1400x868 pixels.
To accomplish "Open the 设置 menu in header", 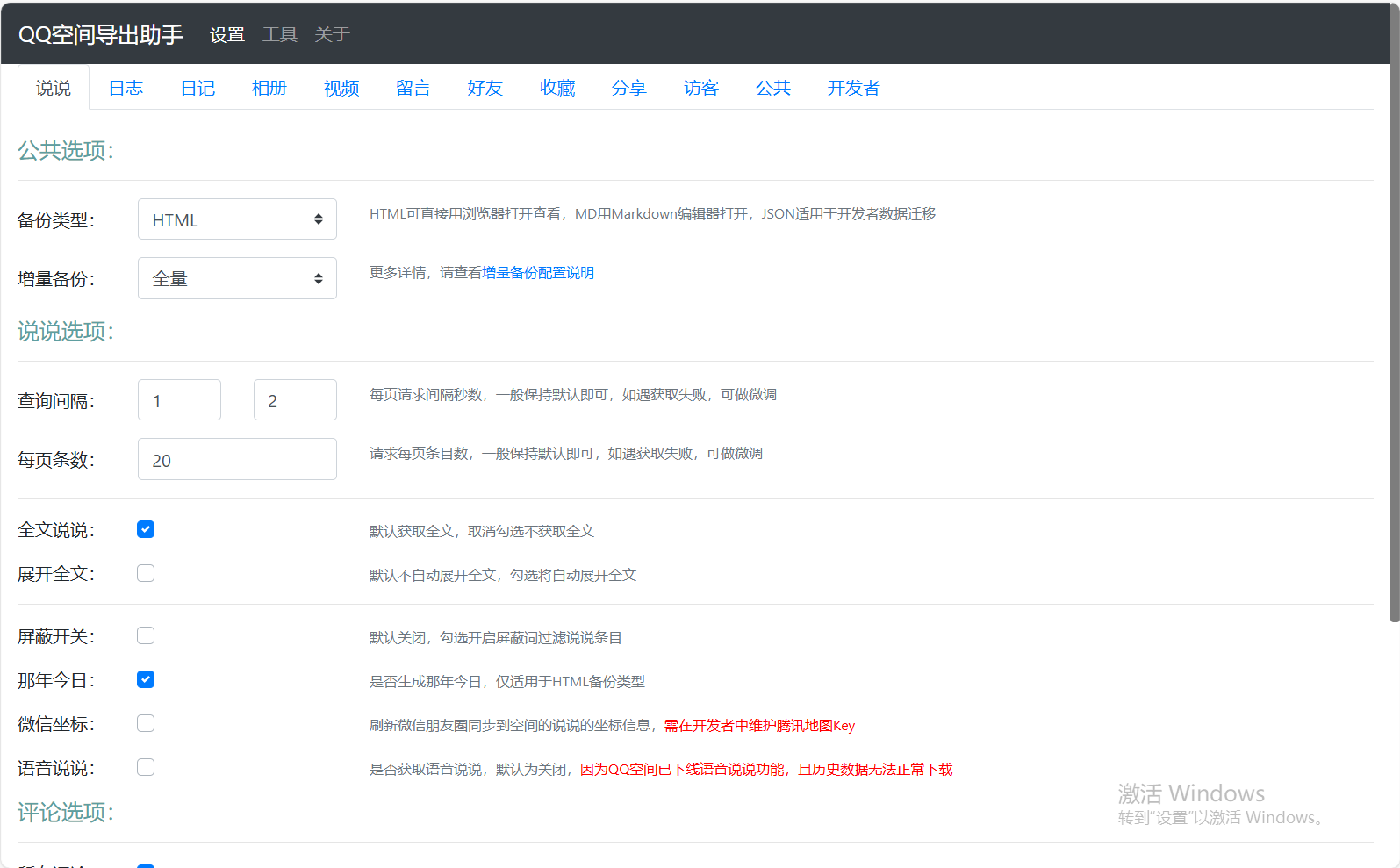I will click(227, 34).
